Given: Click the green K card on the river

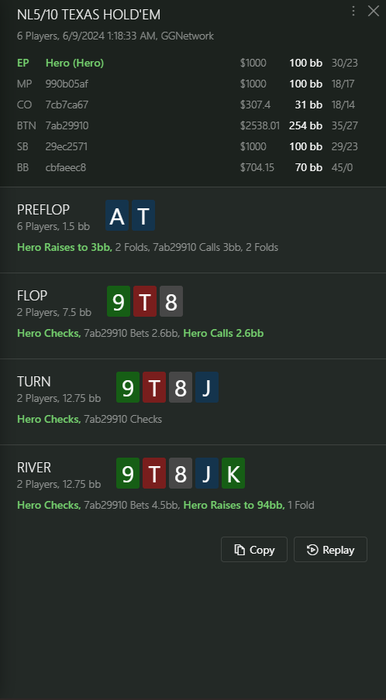Looking at the screenshot, I should coord(233,473).
